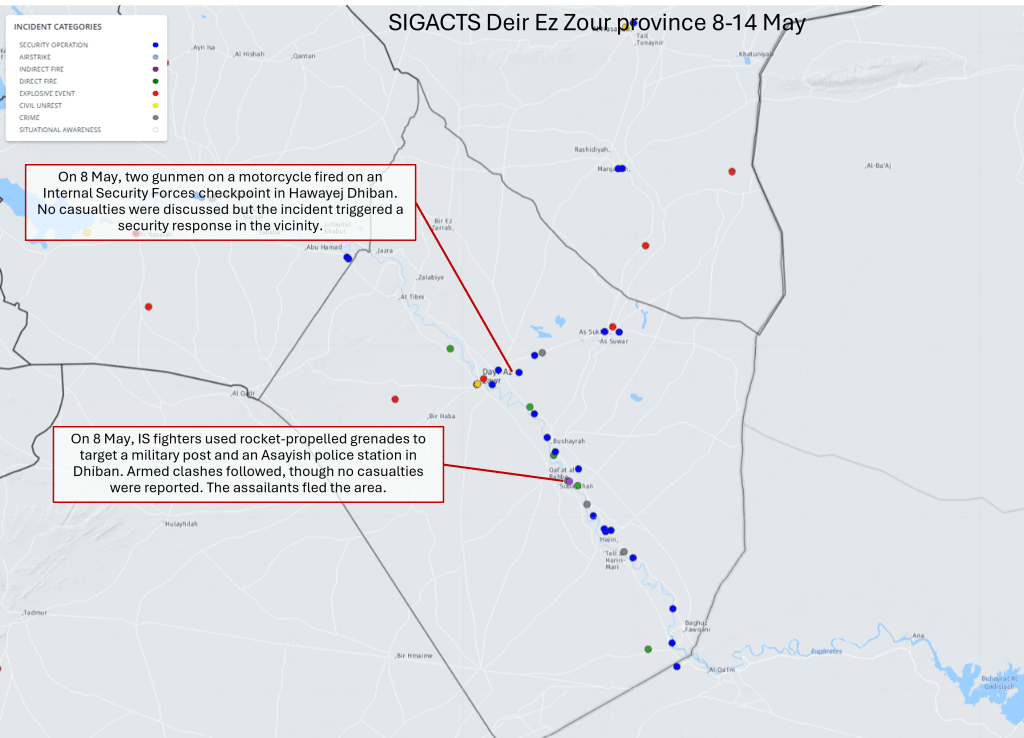Click the gray marker beside Tell Hariri-Mari label
1024x738 pixels.
coord(624,552)
